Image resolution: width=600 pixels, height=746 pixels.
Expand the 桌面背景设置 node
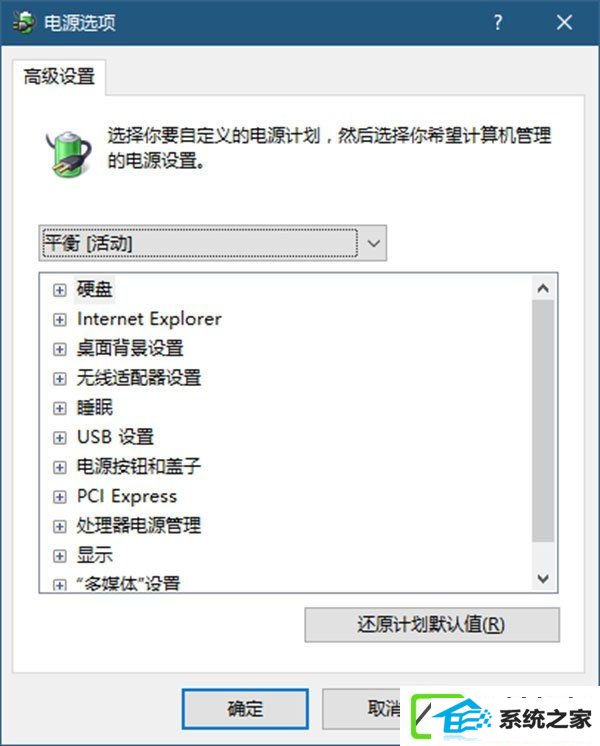click(x=59, y=349)
